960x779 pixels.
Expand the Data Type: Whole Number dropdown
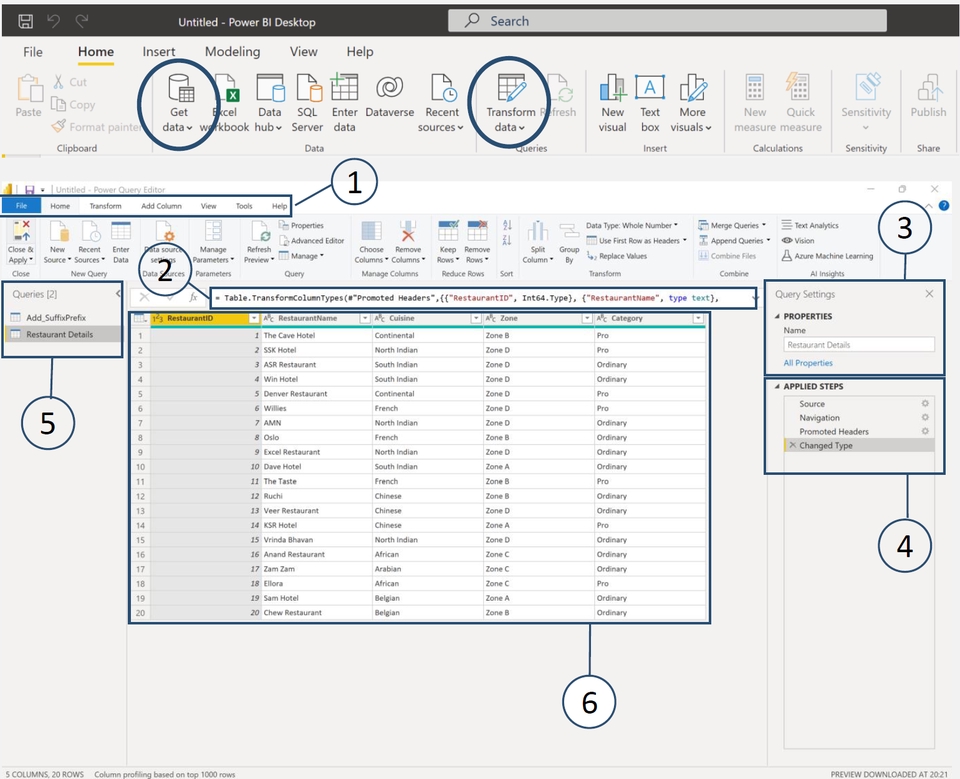click(632, 225)
